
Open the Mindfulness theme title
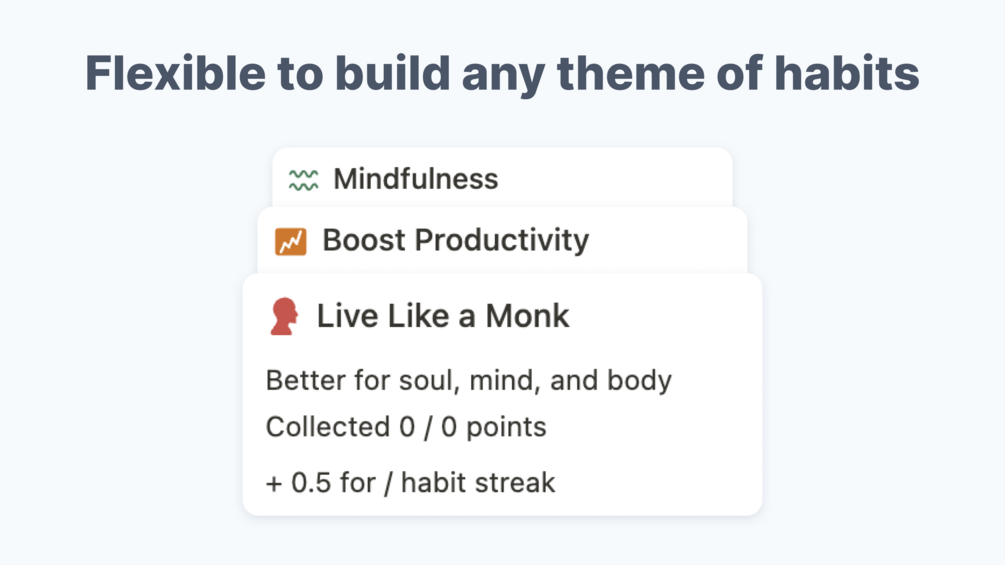(x=415, y=179)
